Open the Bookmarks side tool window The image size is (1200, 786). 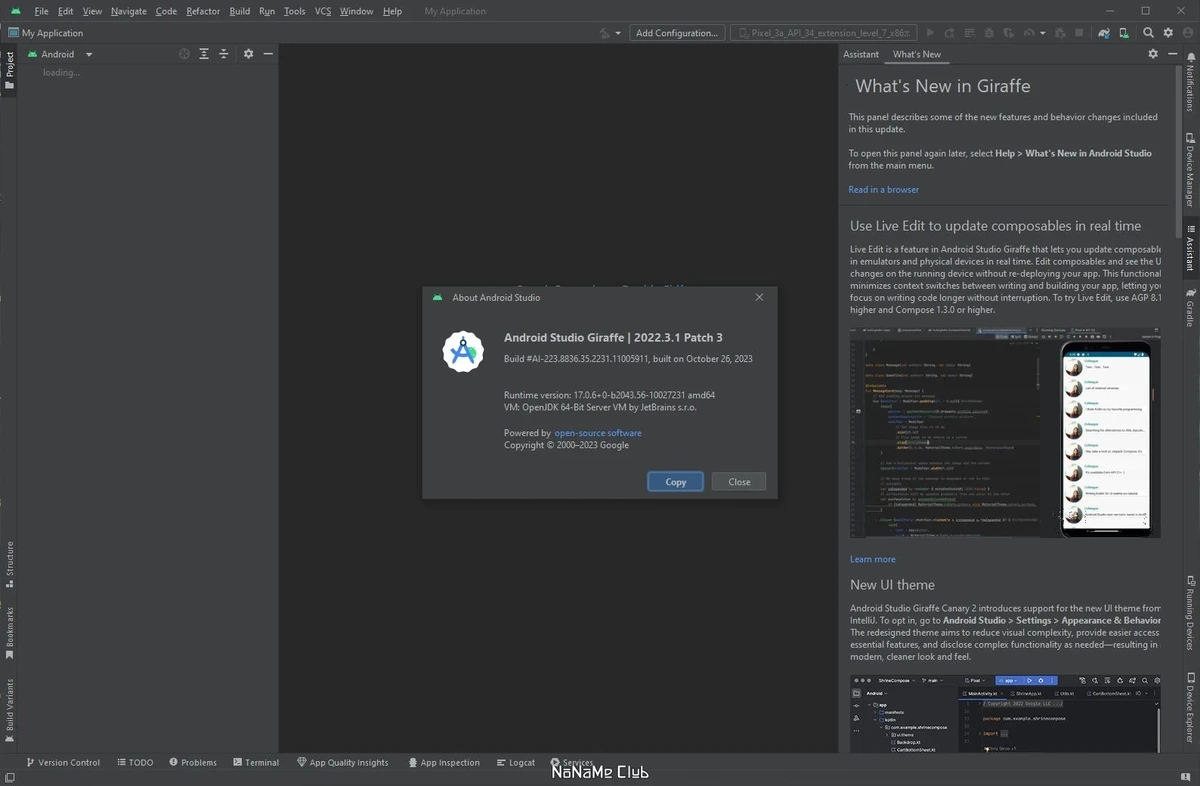9,633
